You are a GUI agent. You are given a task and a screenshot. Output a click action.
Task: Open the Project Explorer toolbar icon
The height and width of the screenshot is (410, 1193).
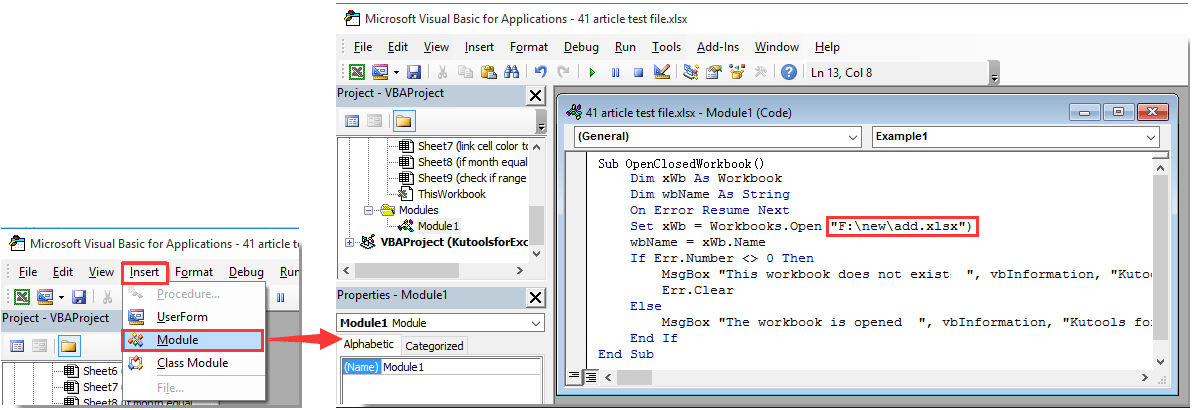pos(690,72)
